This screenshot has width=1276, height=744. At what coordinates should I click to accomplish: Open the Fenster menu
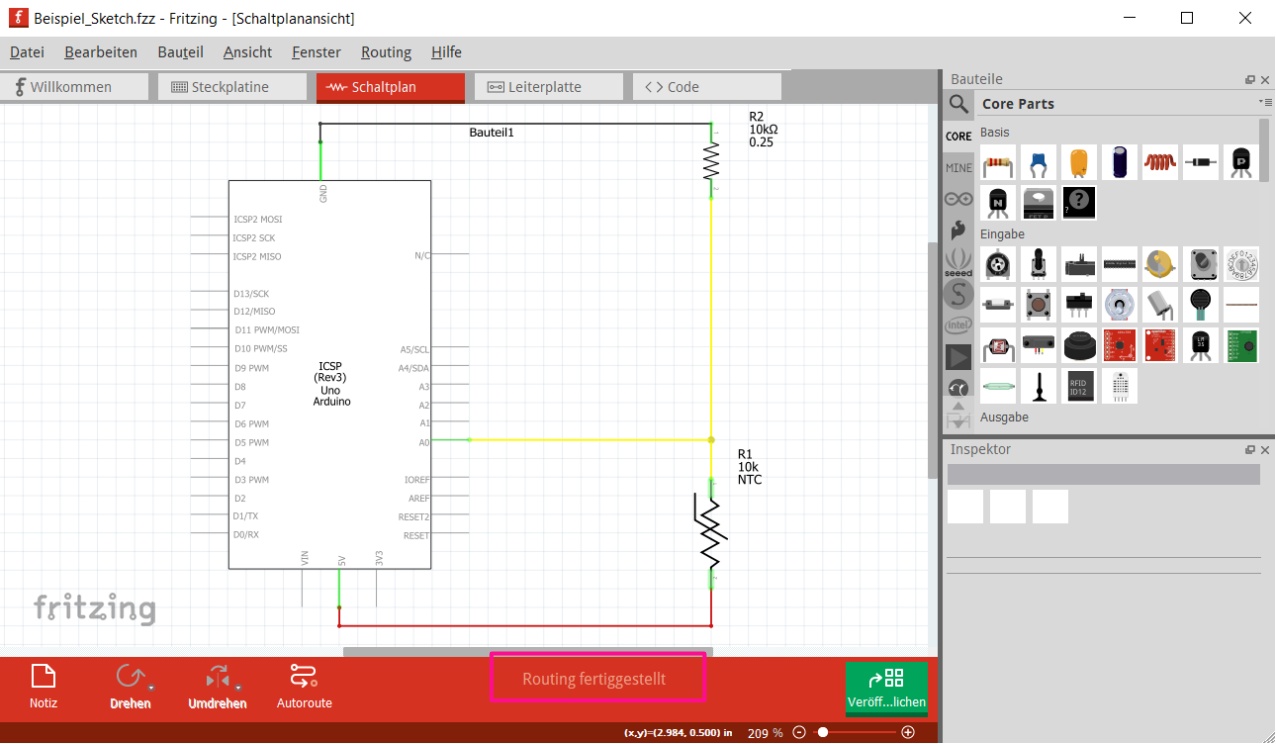click(x=316, y=52)
